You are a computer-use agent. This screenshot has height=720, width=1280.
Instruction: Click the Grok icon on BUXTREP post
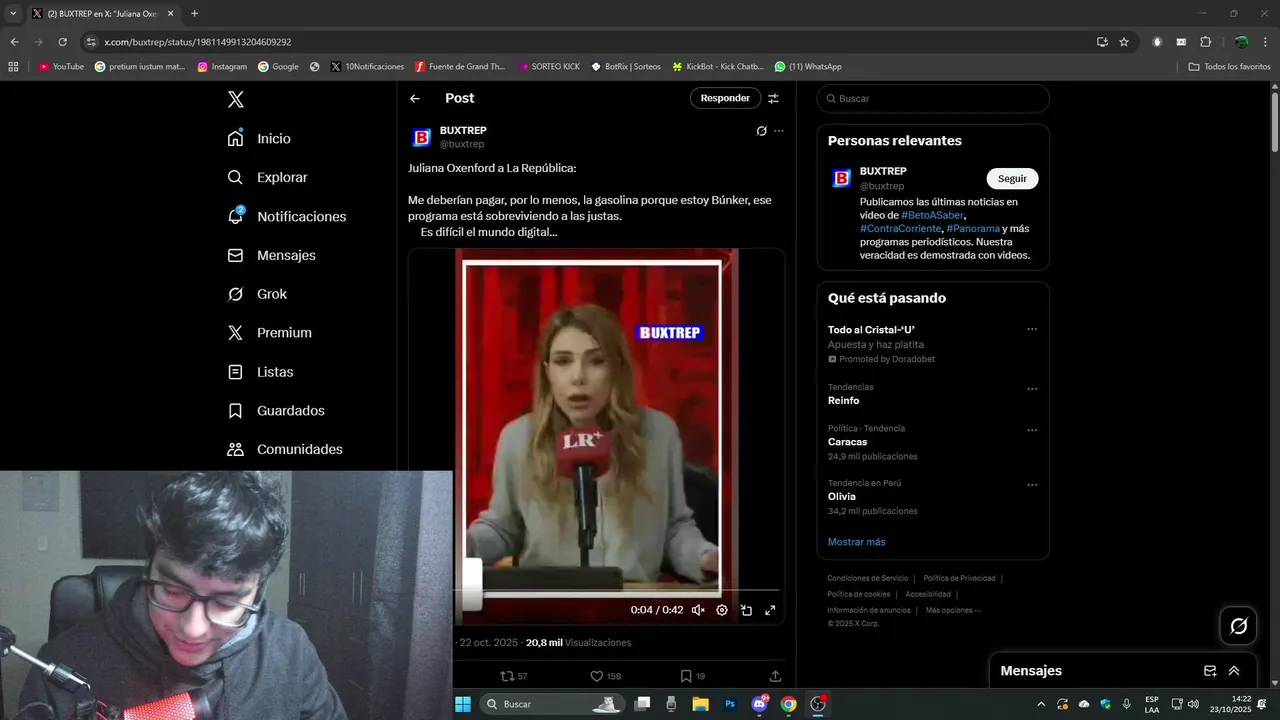point(761,131)
